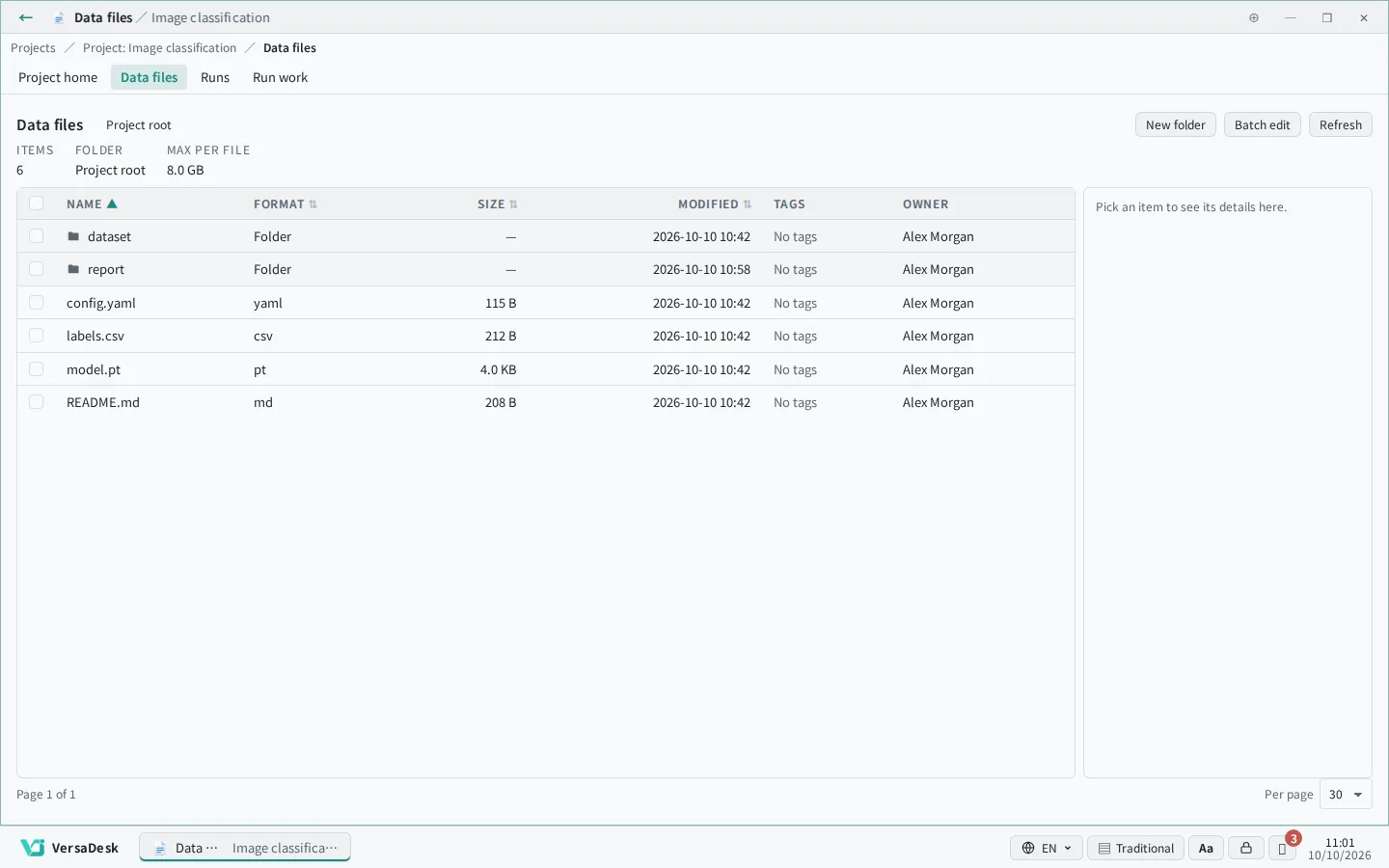Check the dataset row checkbox

coord(36,236)
